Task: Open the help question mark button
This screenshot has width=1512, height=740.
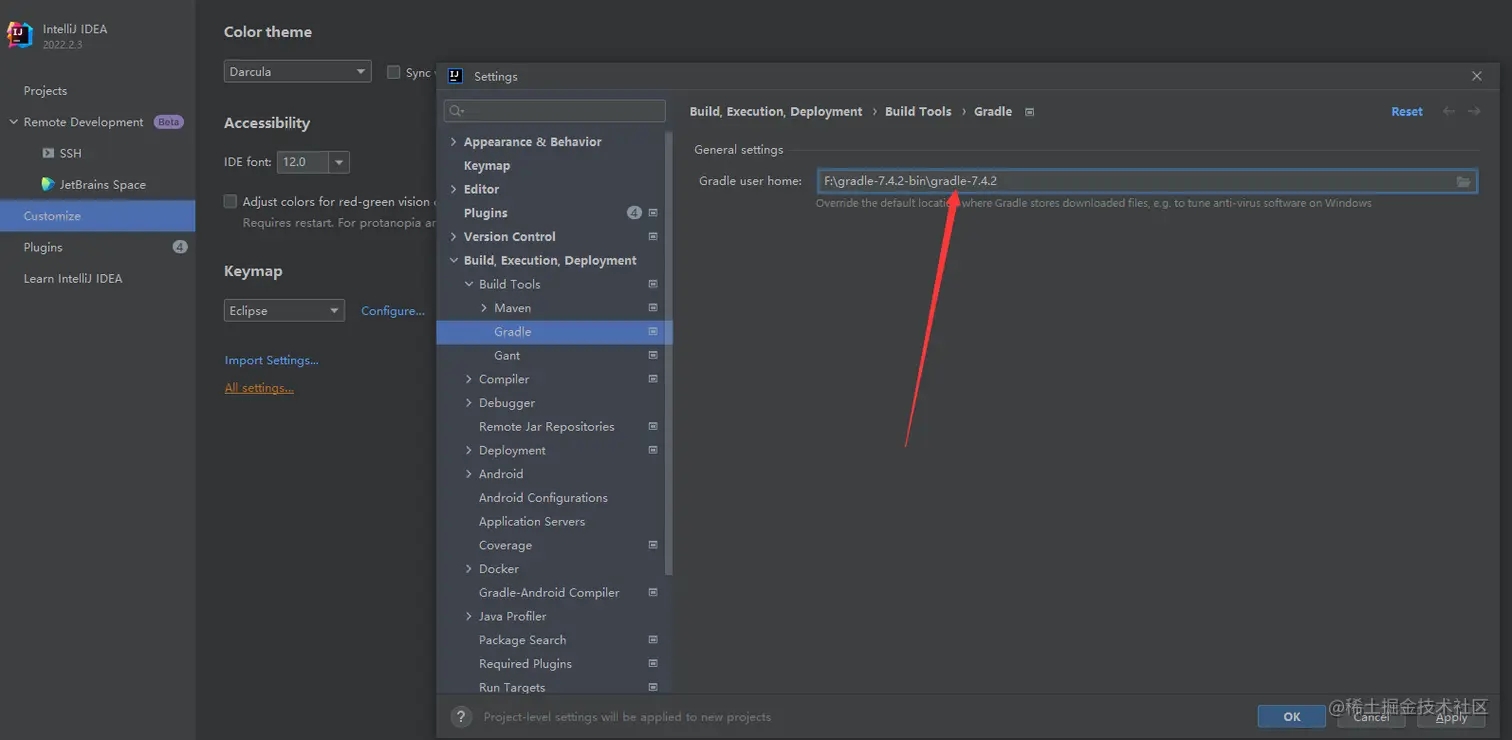Action: click(461, 716)
